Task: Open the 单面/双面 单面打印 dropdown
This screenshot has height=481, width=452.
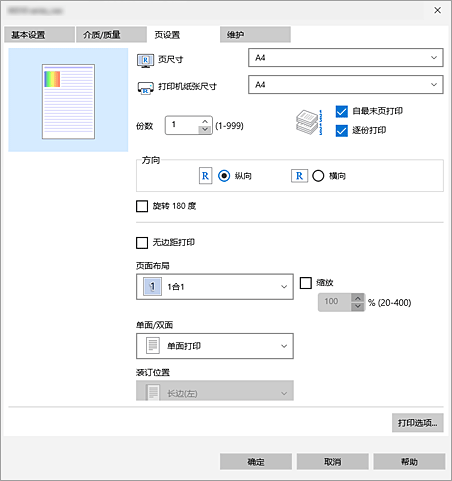Action: pyautogui.click(x=215, y=346)
